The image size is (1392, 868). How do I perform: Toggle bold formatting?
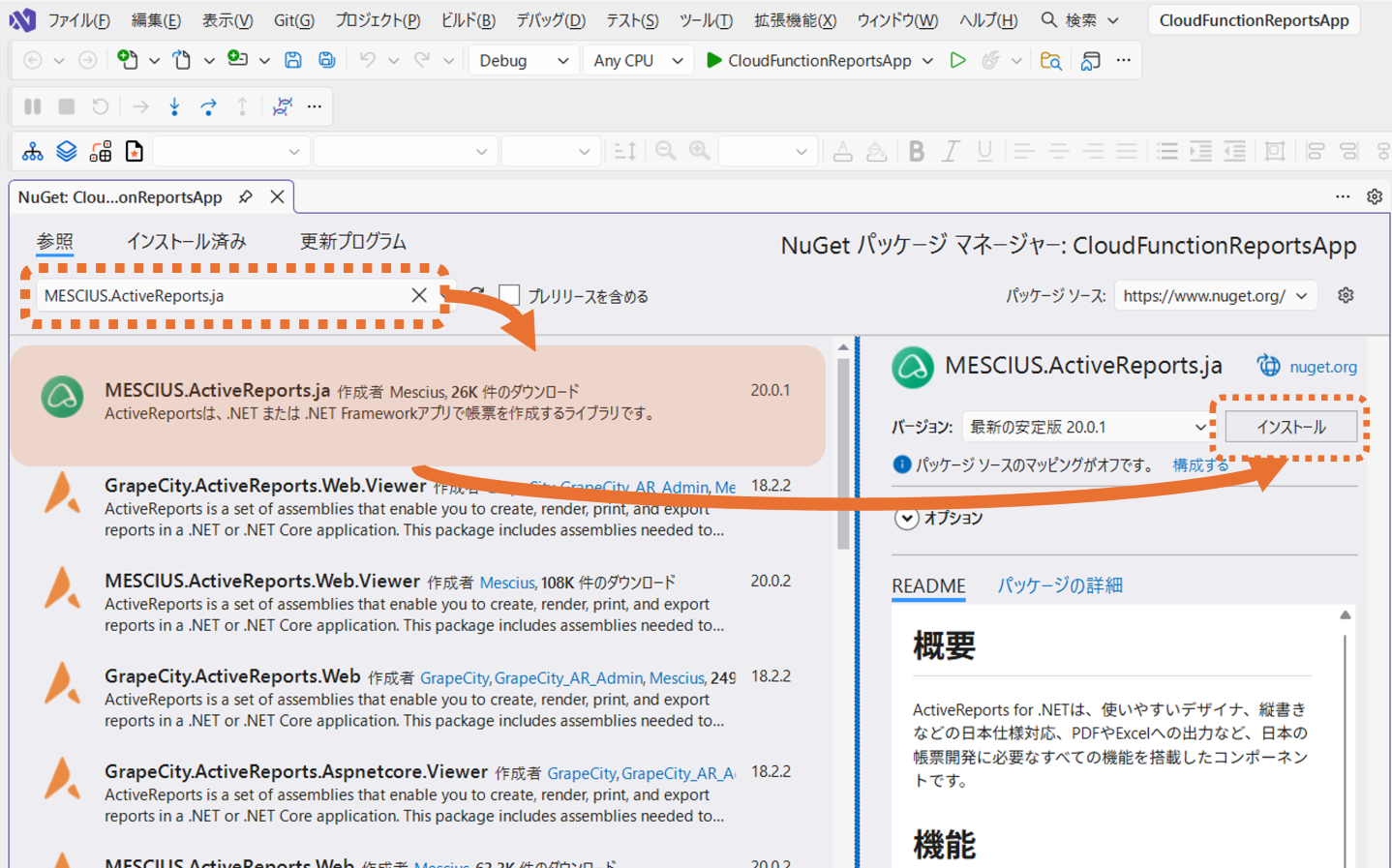tap(916, 151)
